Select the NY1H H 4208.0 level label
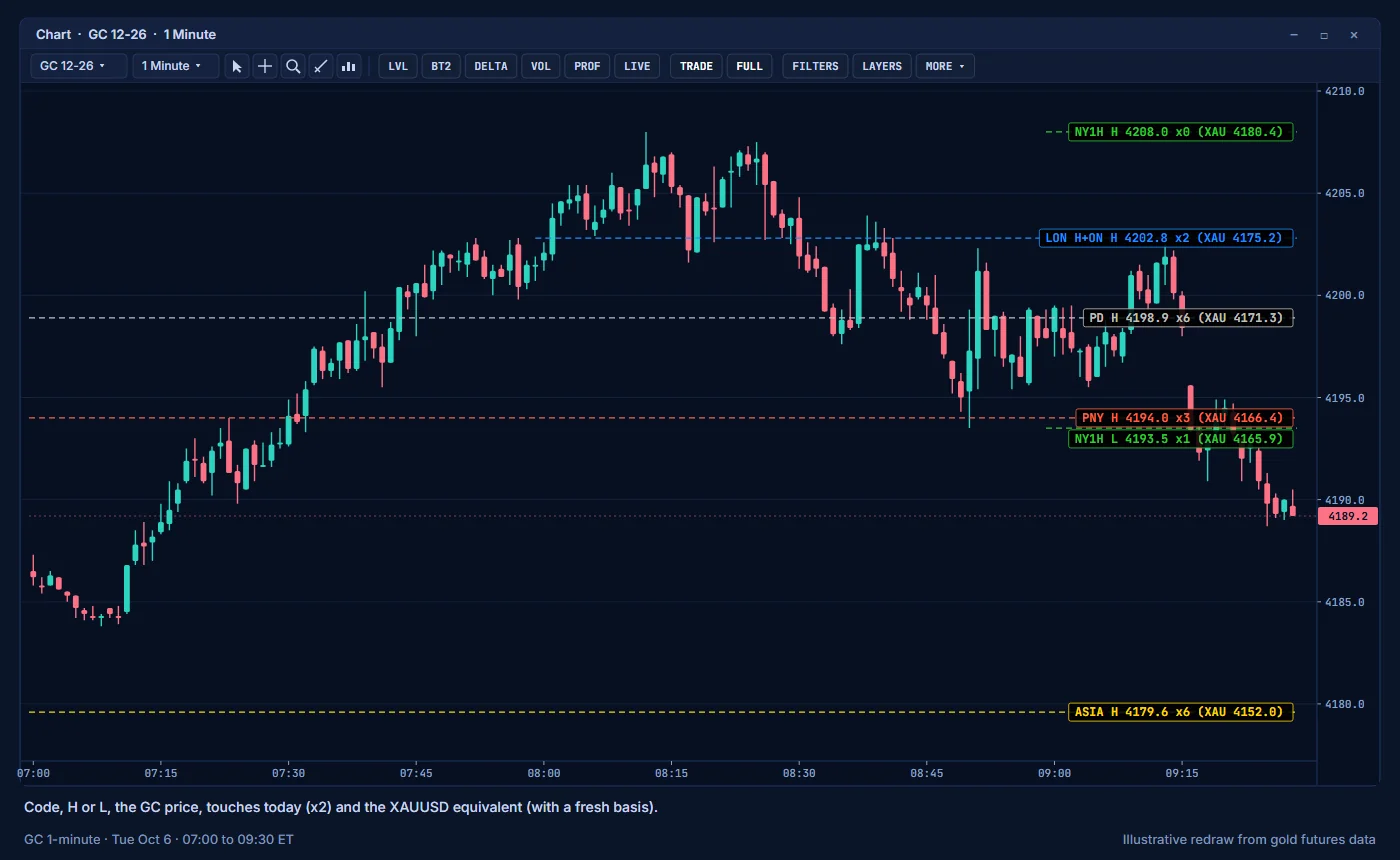The height and width of the screenshot is (860, 1400). tap(1181, 131)
